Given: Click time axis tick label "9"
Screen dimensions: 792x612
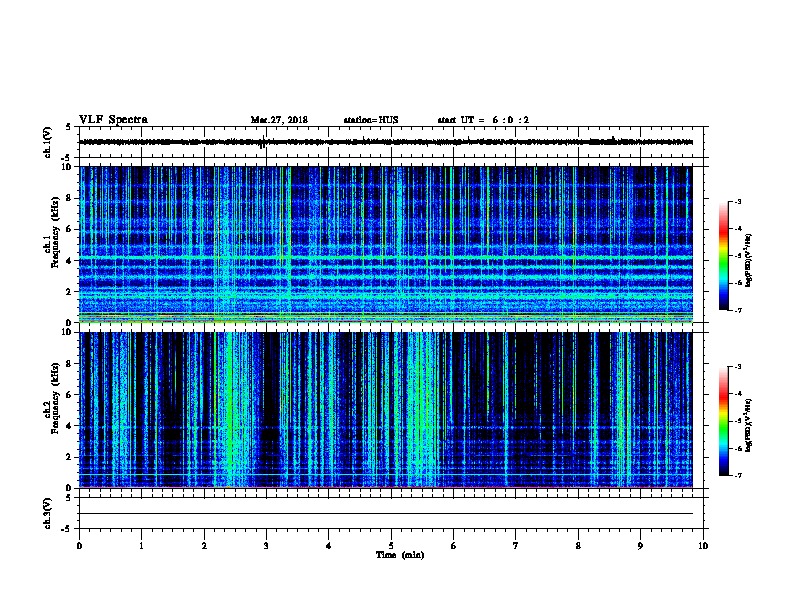Looking at the screenshot, I should coord(640,546).
